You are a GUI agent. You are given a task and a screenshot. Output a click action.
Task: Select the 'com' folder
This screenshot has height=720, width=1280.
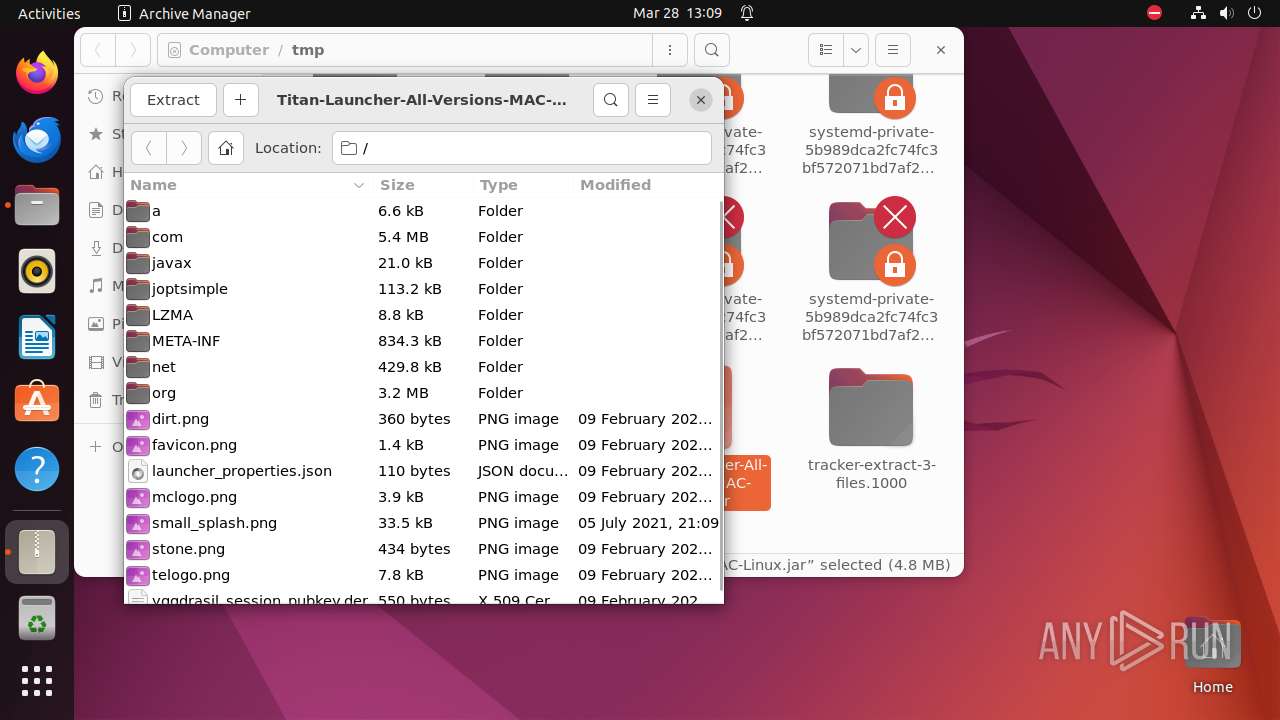[x=422, y=237]
